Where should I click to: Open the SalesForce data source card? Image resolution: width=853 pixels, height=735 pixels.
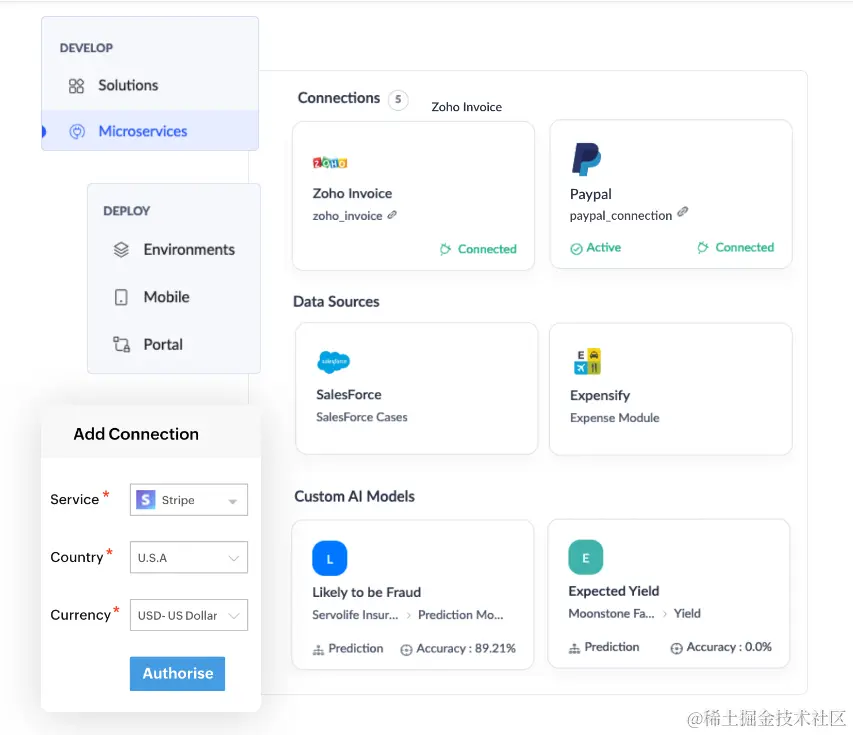(x=416, y=388)
